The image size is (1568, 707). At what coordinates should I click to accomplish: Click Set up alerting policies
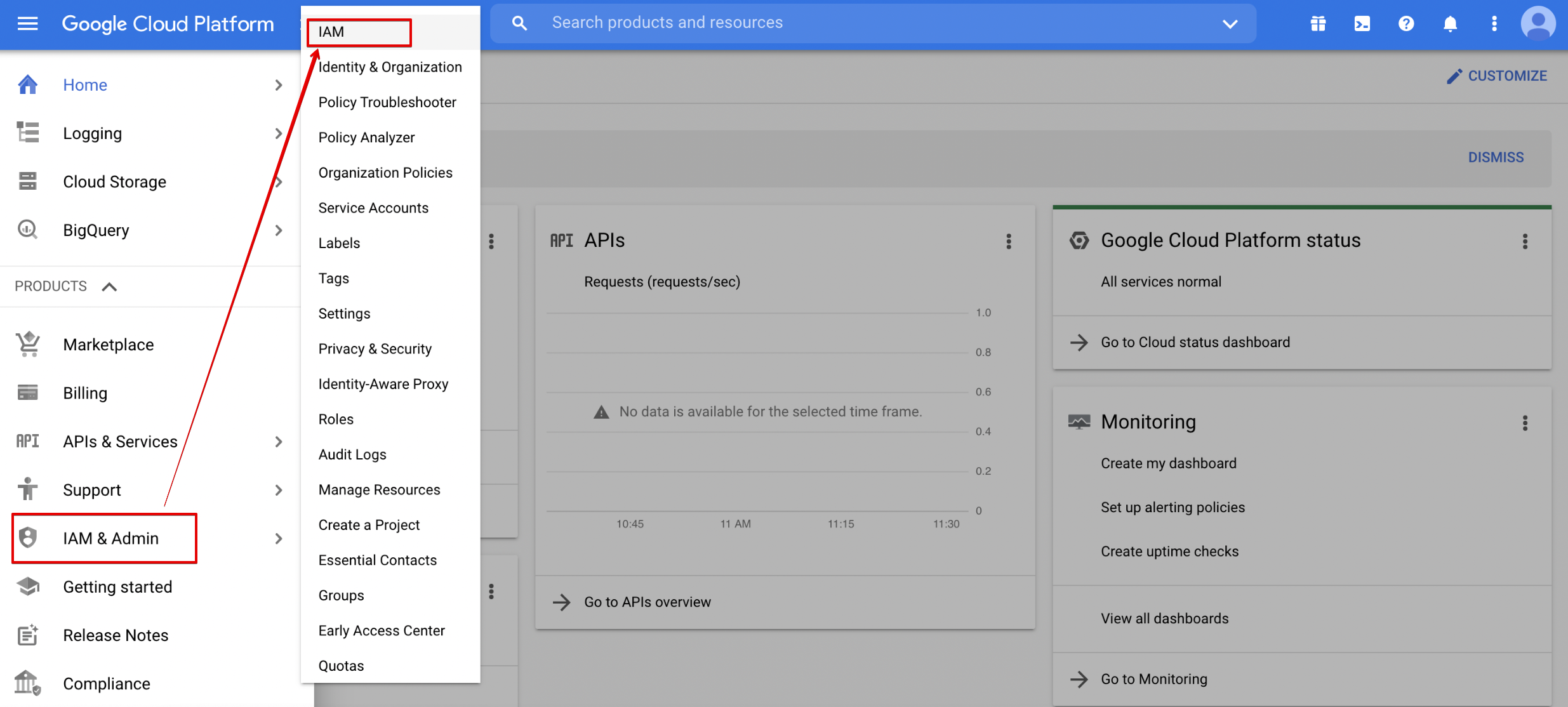[1173, 507]
